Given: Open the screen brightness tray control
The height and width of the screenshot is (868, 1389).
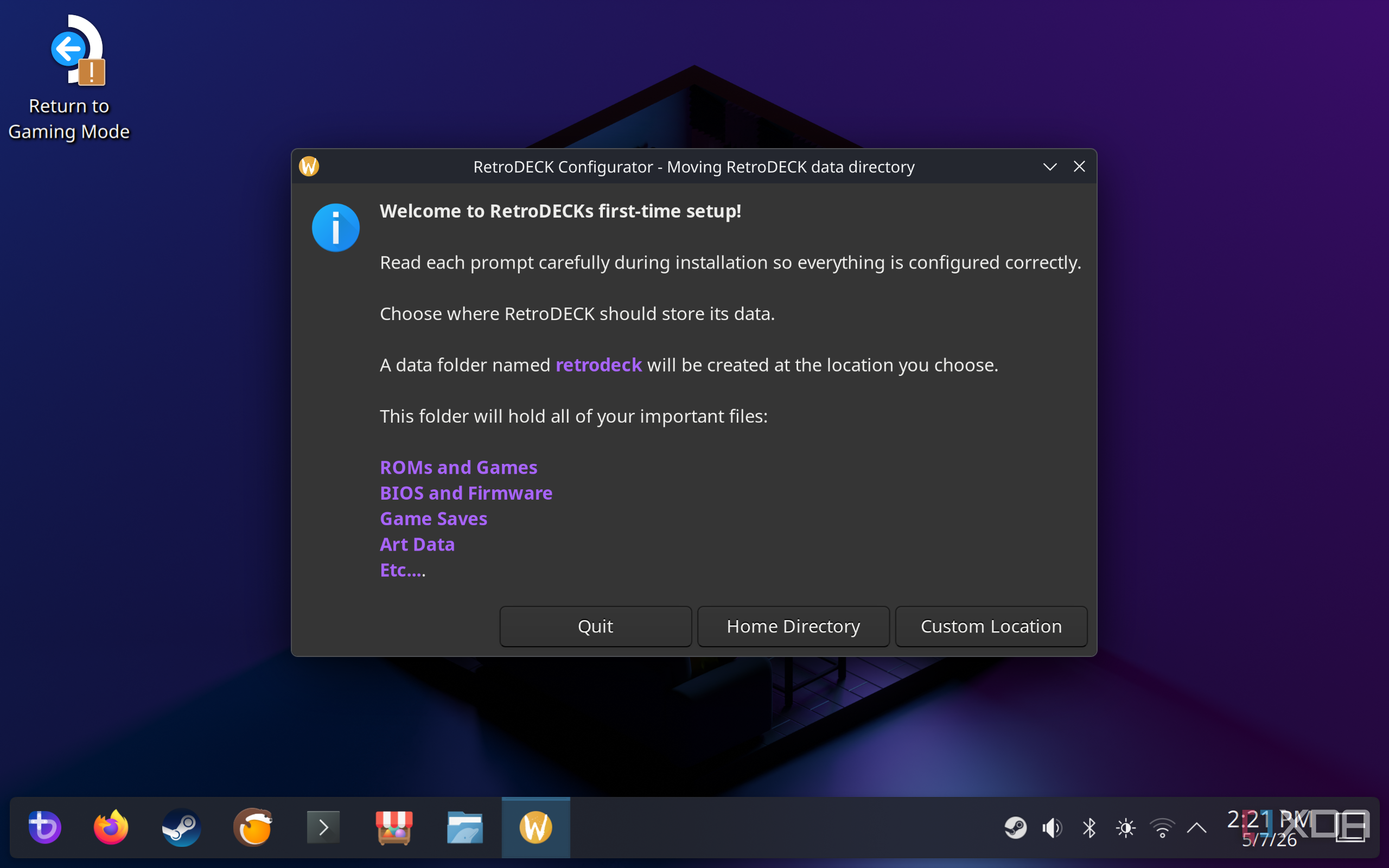Looking at the screenshot, I should (1125, 828).
